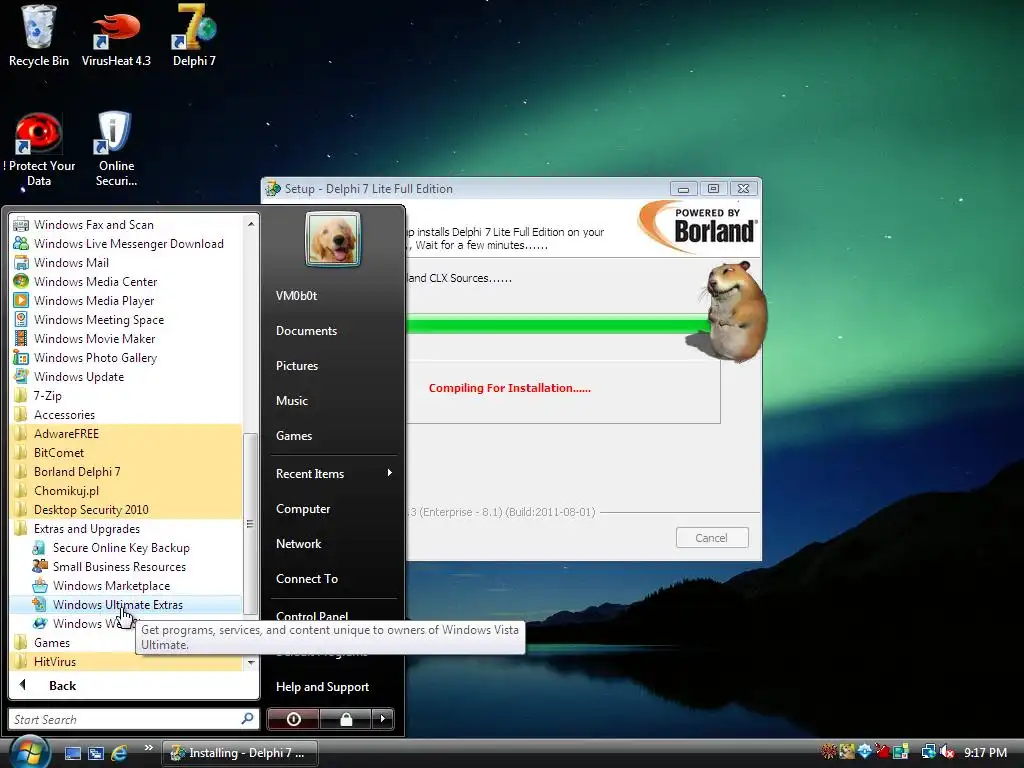The image size is (1024, 768).
Task: Expand the Chomikuj.pl folder
Action: (126, 490)
